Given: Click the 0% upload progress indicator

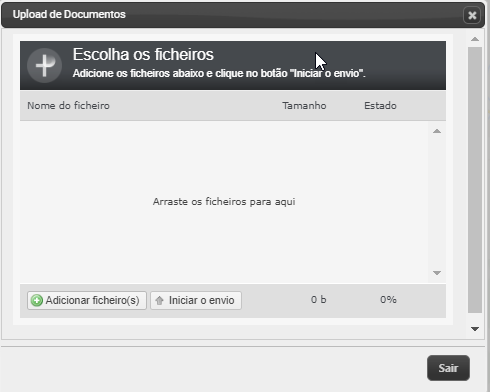Looking at the screenshot, I should pos(388,300).
